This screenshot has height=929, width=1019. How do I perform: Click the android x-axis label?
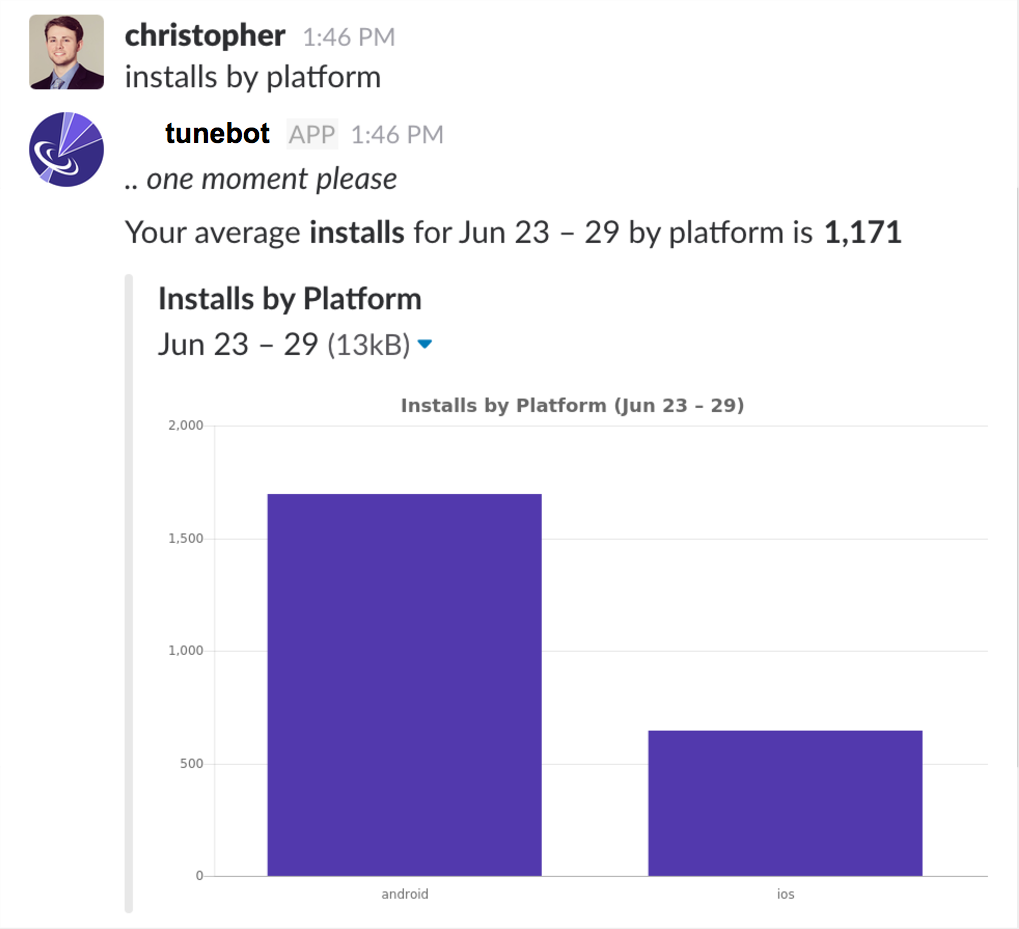coord(405,894)
